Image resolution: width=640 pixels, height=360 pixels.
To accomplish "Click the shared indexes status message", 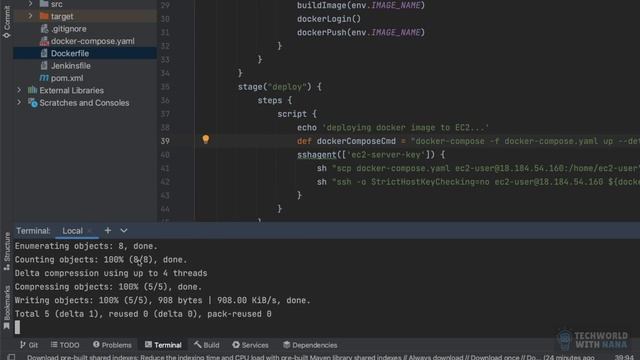I will [310, 357].
